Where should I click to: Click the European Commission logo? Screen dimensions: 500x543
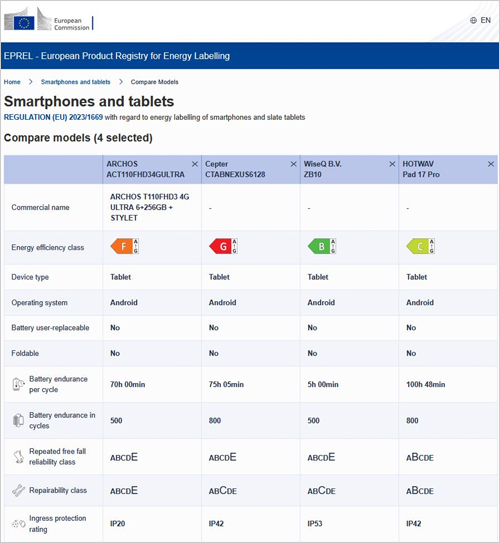point(49,20)
